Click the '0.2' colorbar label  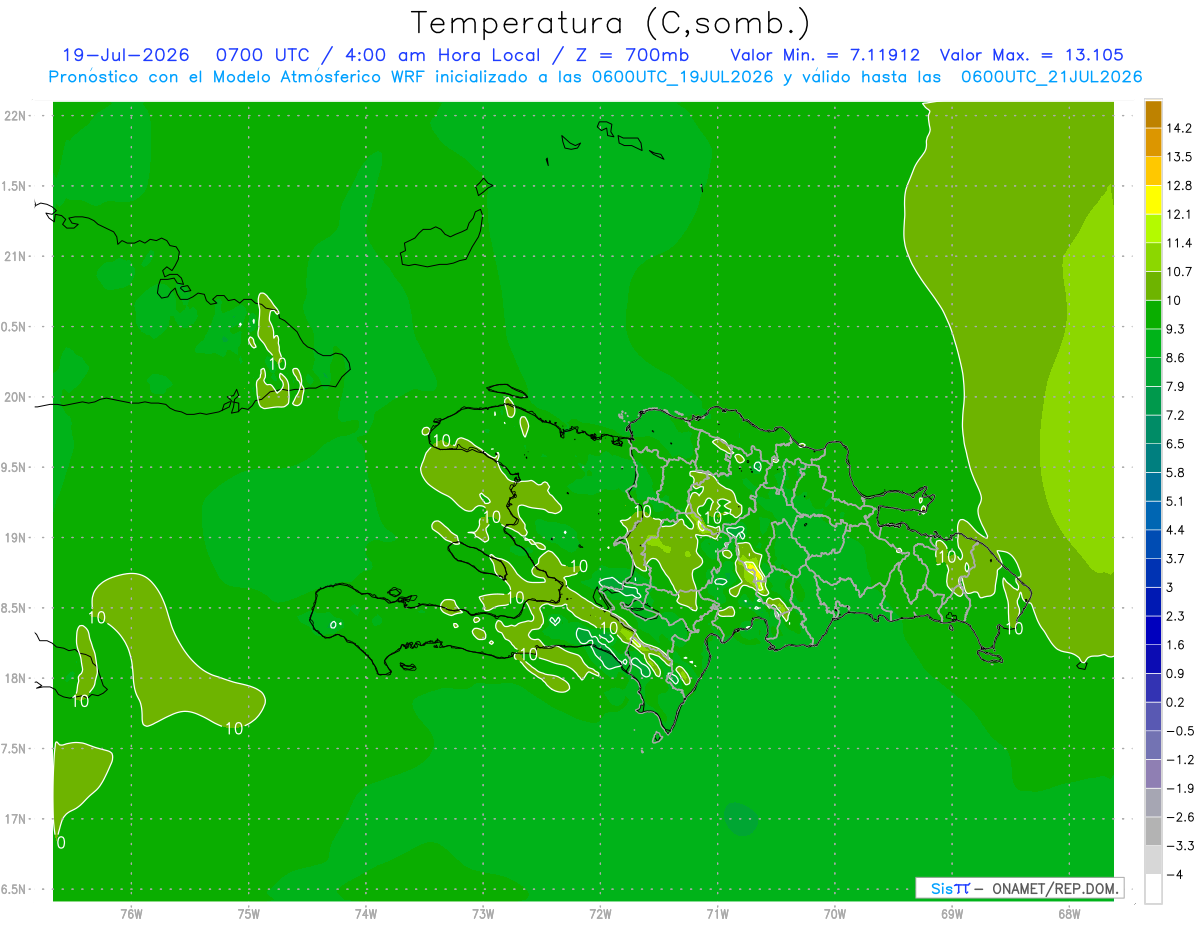tap(1176, 702)
